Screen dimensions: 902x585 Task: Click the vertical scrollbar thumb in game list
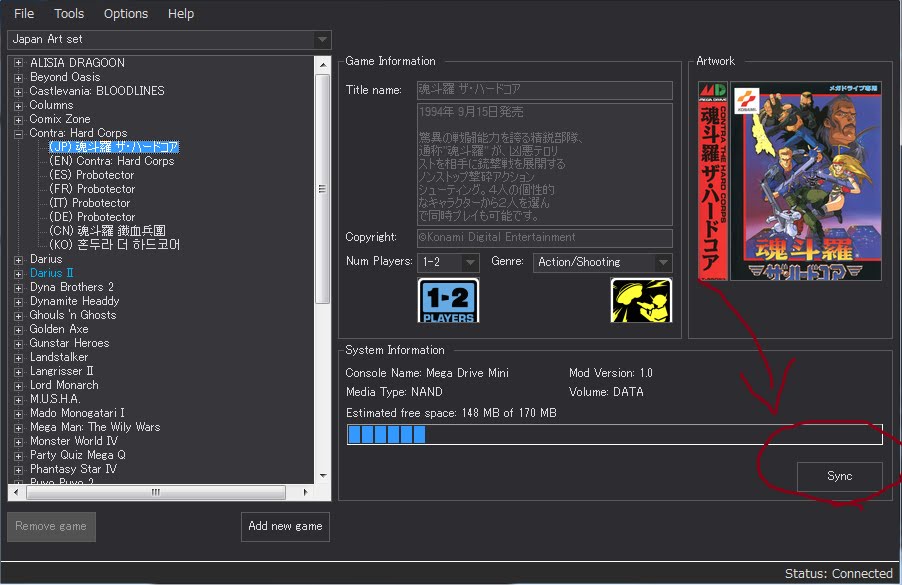[323, 189]
